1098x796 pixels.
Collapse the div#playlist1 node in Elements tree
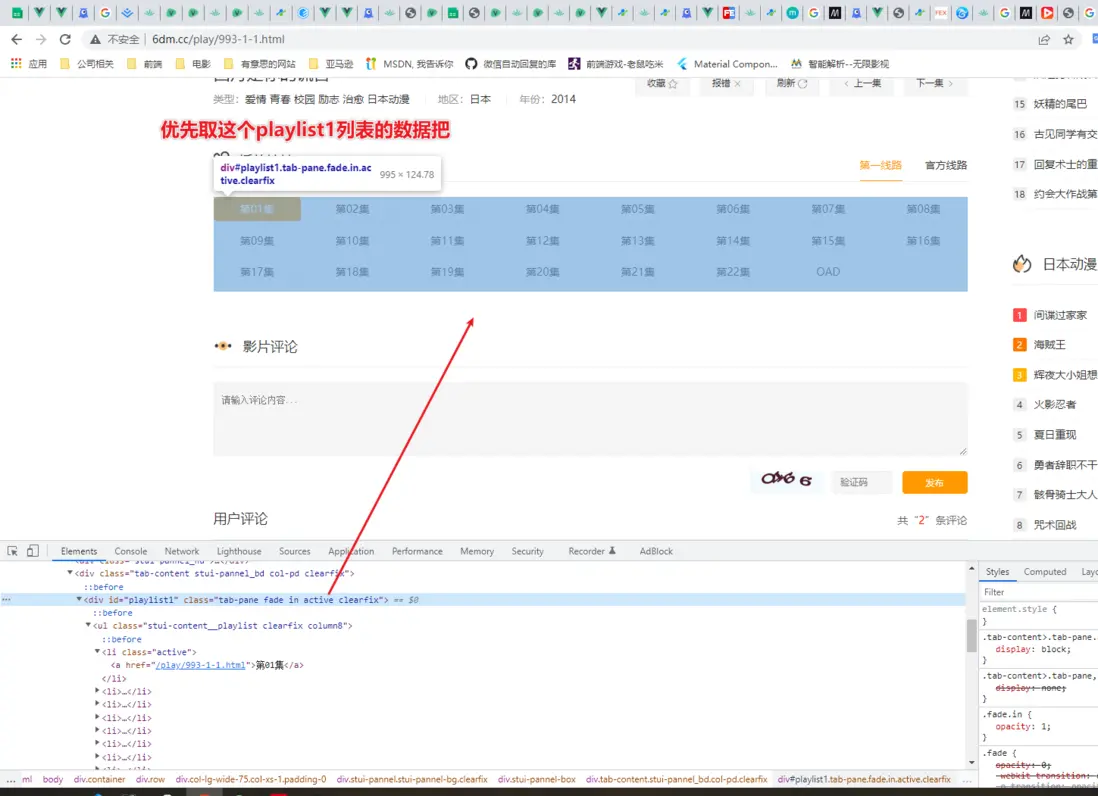(78, 599)
